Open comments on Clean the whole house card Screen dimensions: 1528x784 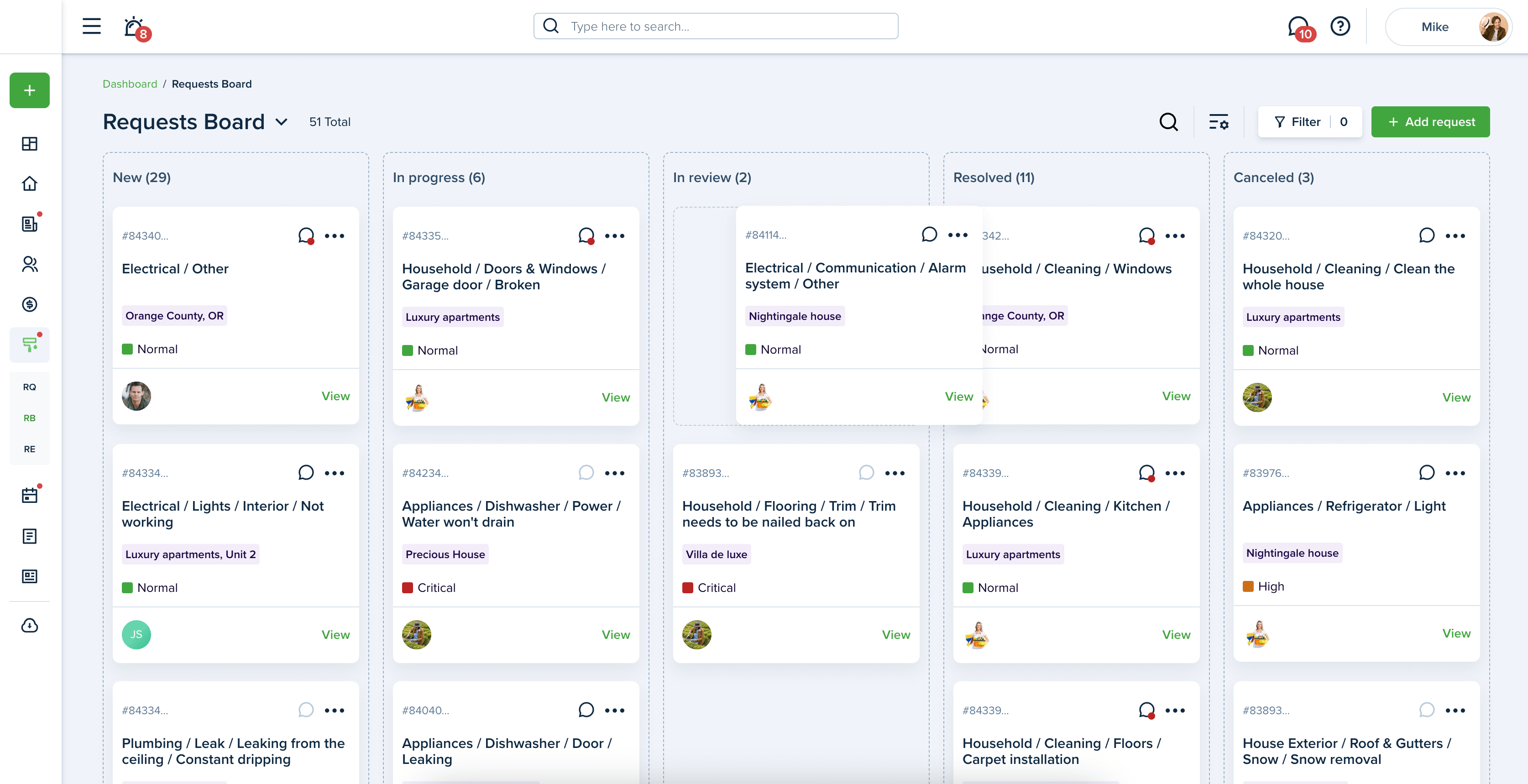1427,235
